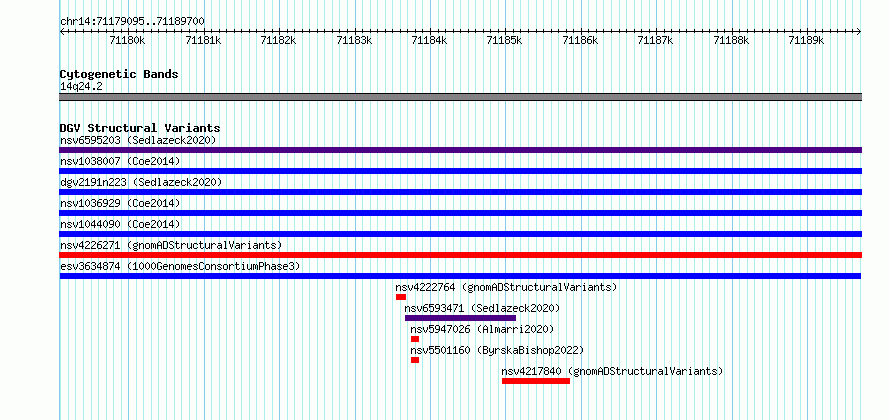Image resolution: width=890 pixels, height=420 pixels.
Task: Click the 71186k ruler tick label
Action: click(581, 40)
